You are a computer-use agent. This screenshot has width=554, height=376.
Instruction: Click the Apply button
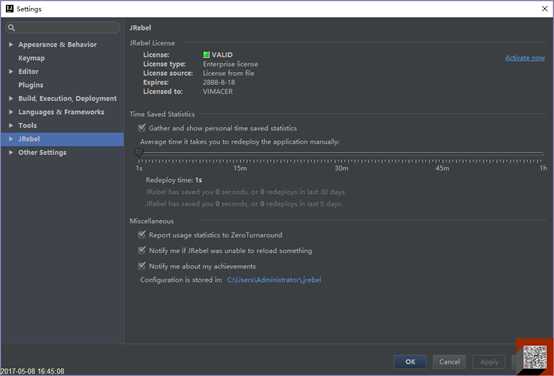489,362
